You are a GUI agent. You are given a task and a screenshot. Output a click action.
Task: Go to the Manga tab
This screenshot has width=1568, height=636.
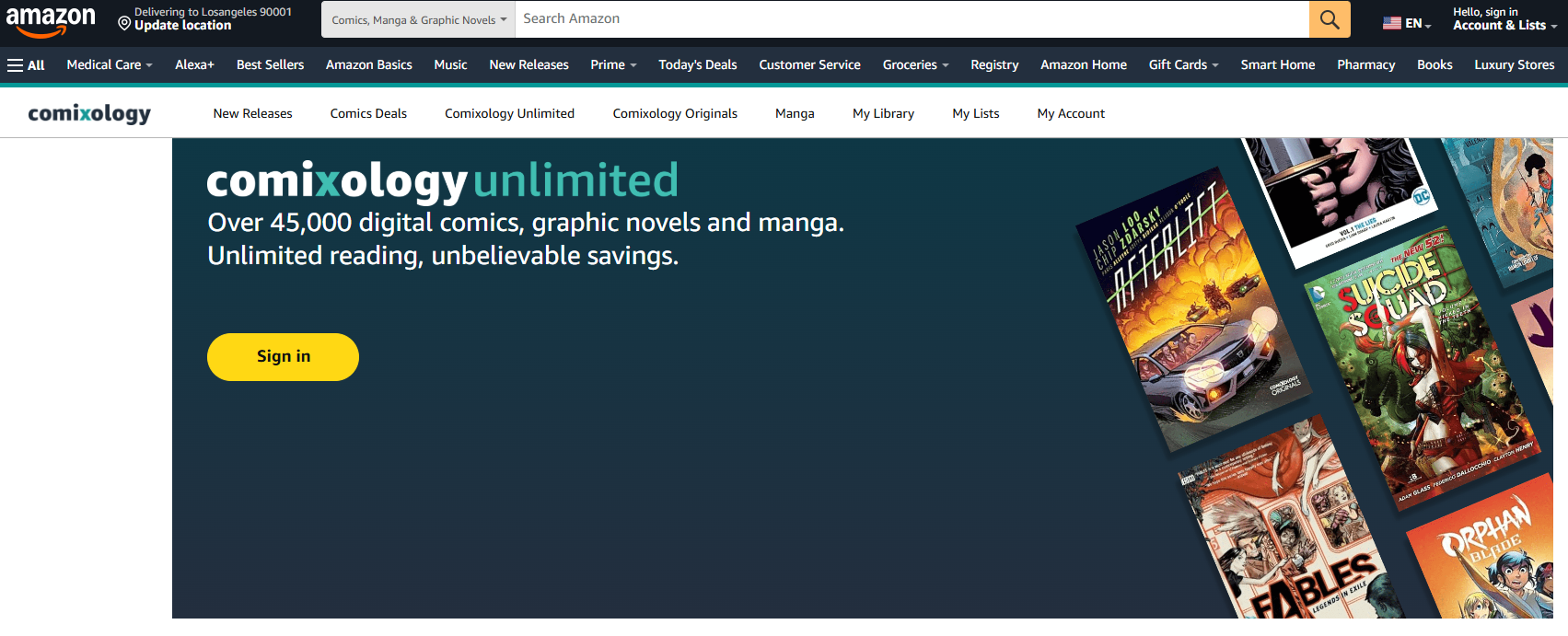tap(794, 114)
